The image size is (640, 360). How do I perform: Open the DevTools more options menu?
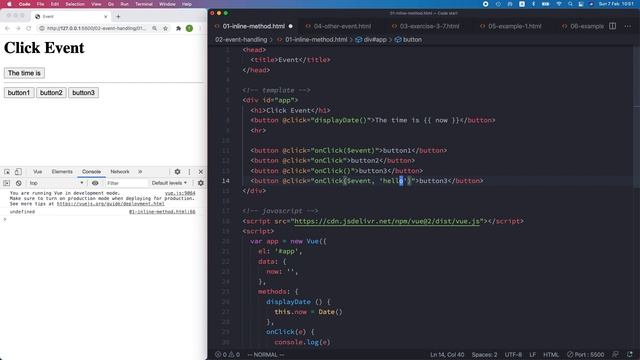coord(189,172)
